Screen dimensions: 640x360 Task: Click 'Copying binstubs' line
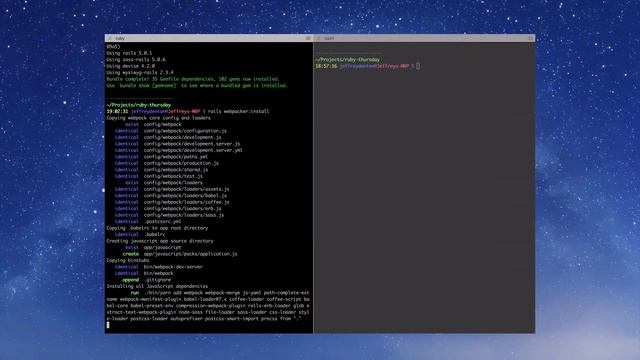point(128,260)
